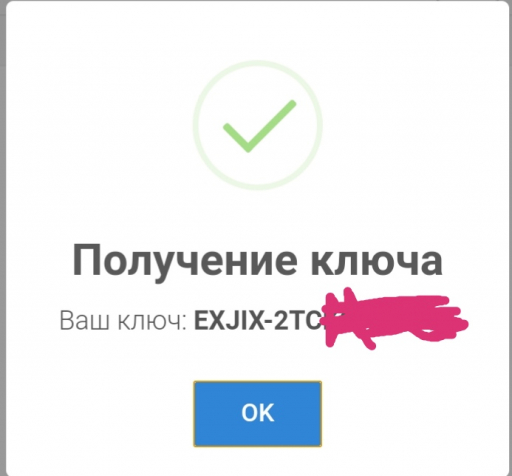
Task: Click the golden focus border of the OK button
Action: (194, 414)
